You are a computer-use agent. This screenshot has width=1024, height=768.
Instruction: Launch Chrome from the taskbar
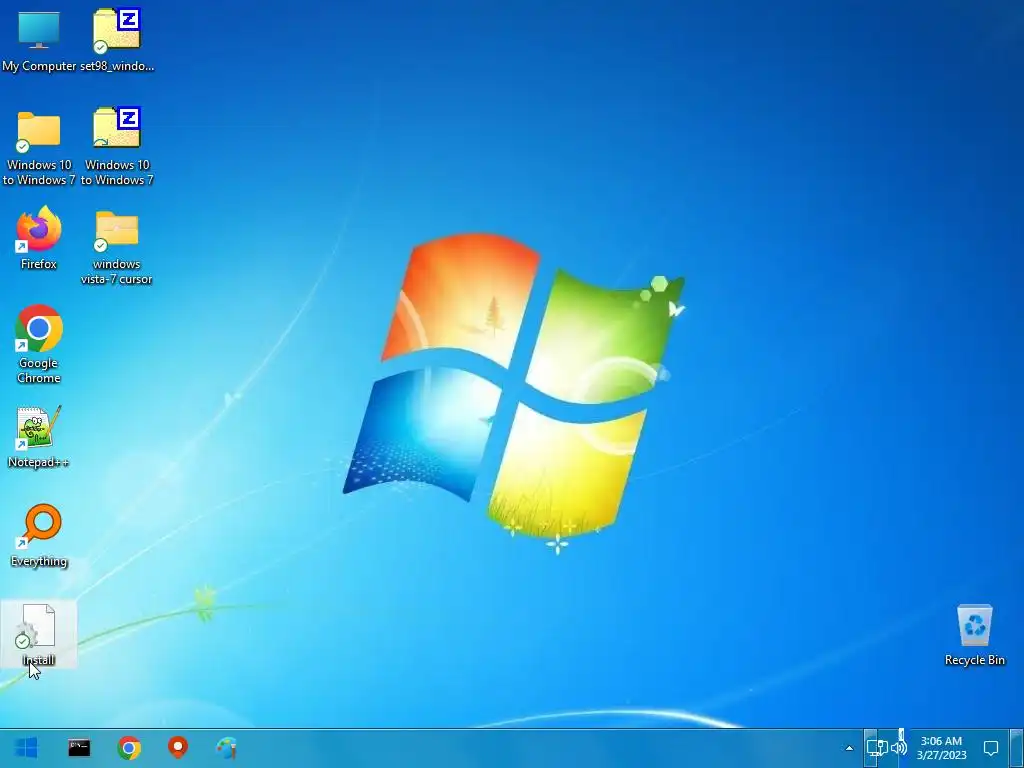129,748
